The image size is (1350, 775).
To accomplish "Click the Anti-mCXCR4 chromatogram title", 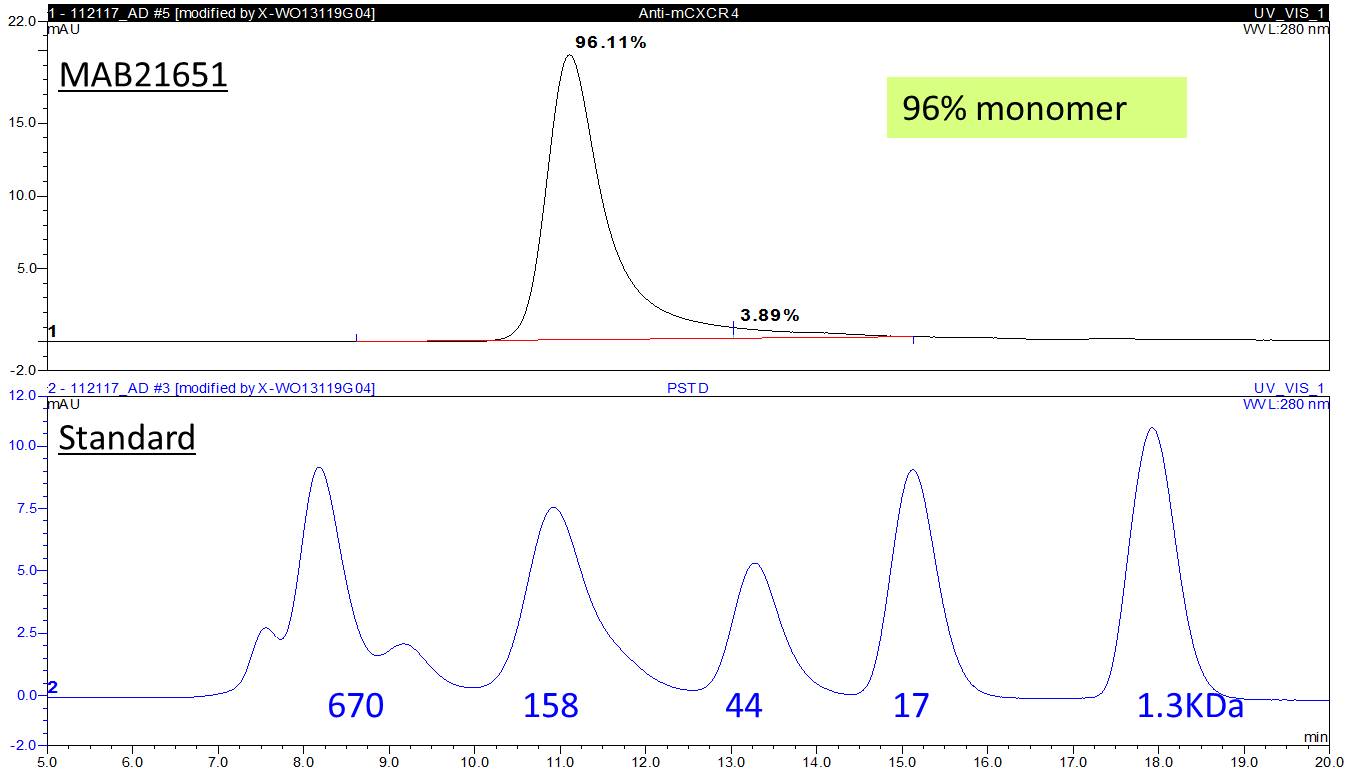I will coord(688,13).
